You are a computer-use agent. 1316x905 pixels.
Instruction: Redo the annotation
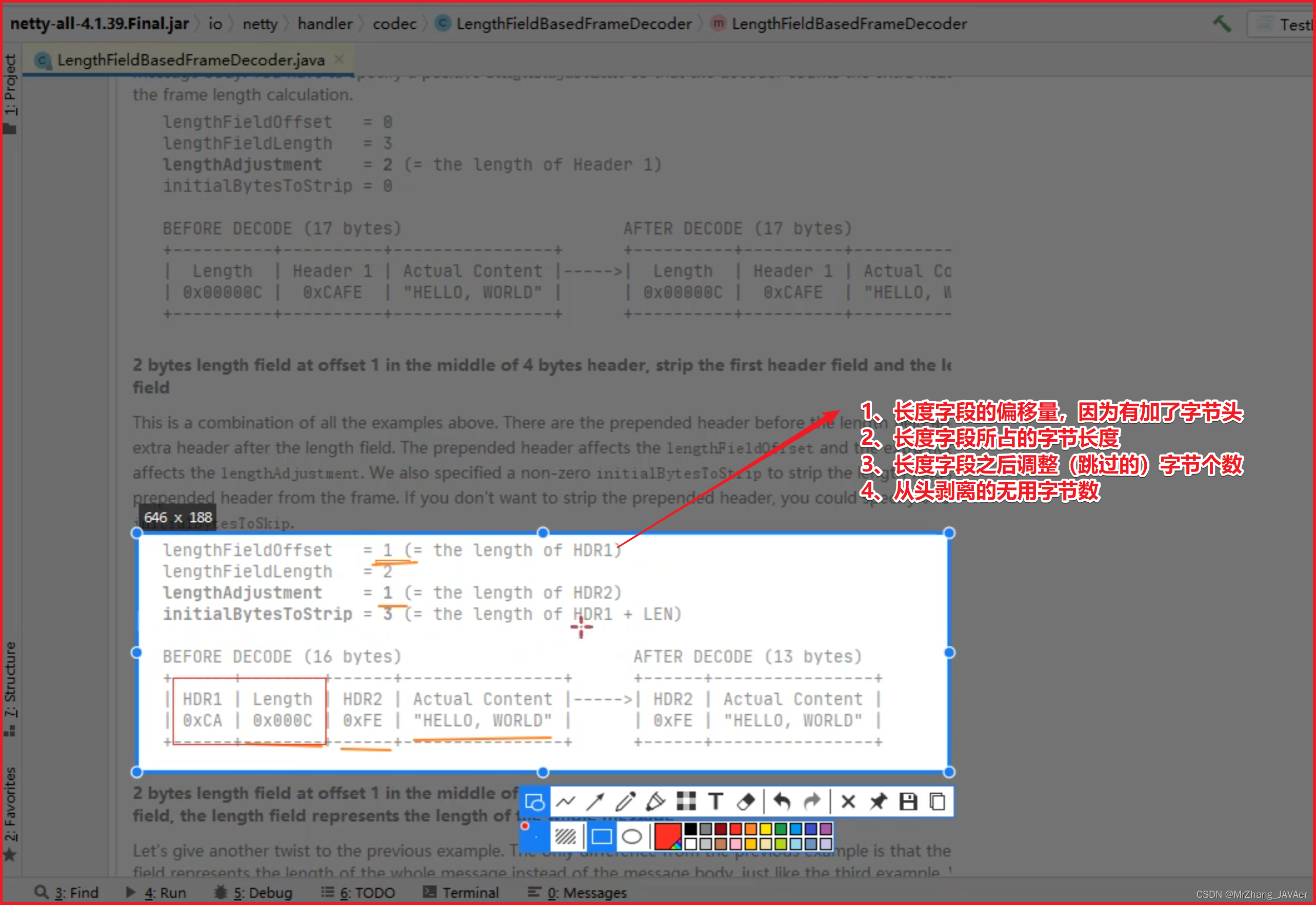click(812, 802)
